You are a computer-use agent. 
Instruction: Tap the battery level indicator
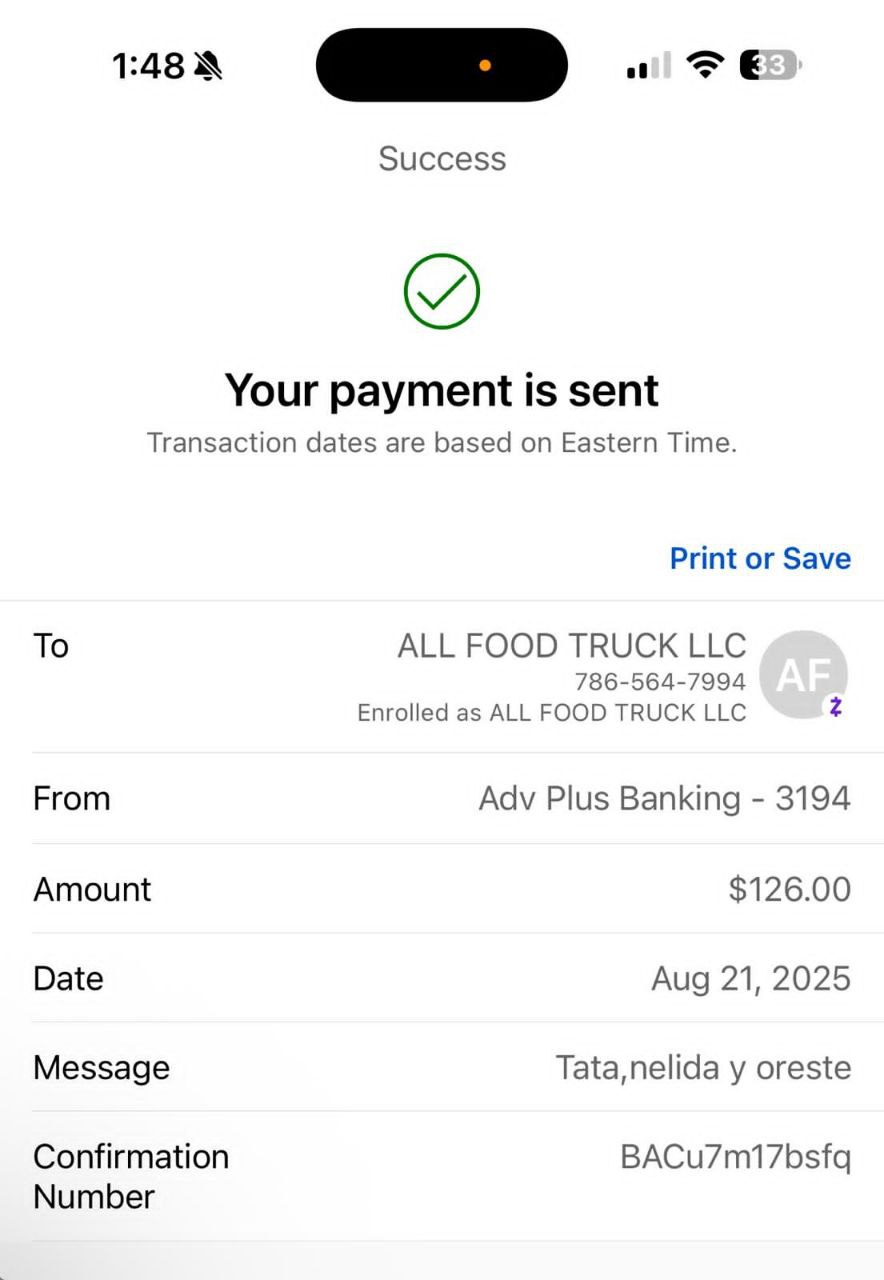click(770, 66)
